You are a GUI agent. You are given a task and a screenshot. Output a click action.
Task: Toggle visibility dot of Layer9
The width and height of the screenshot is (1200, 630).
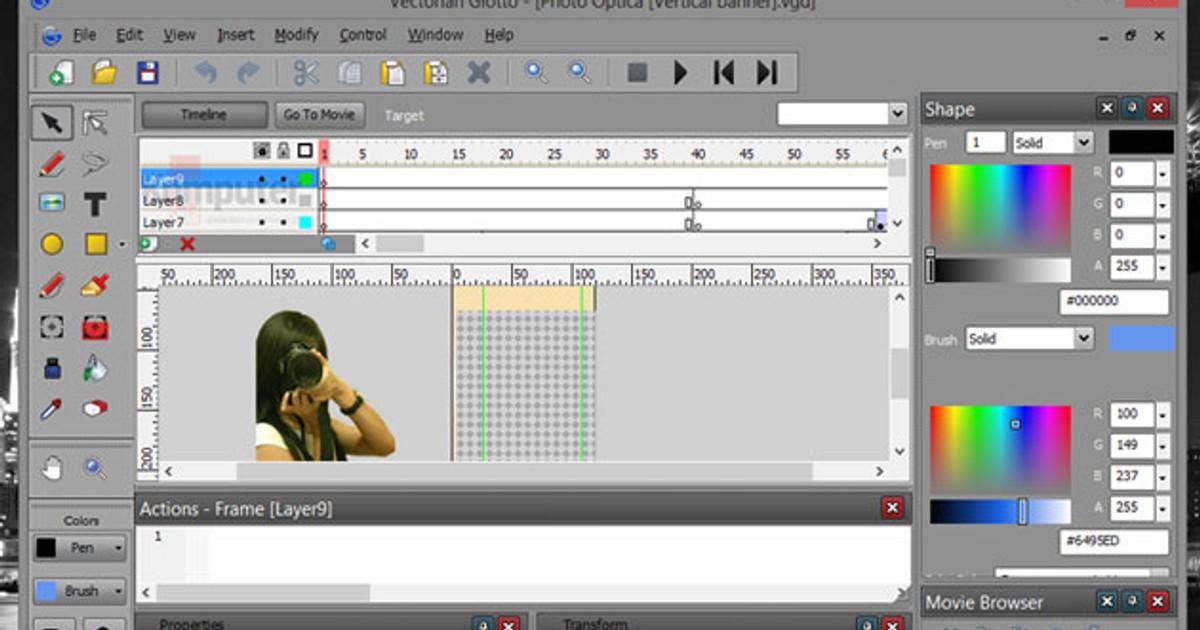point(262,179)
